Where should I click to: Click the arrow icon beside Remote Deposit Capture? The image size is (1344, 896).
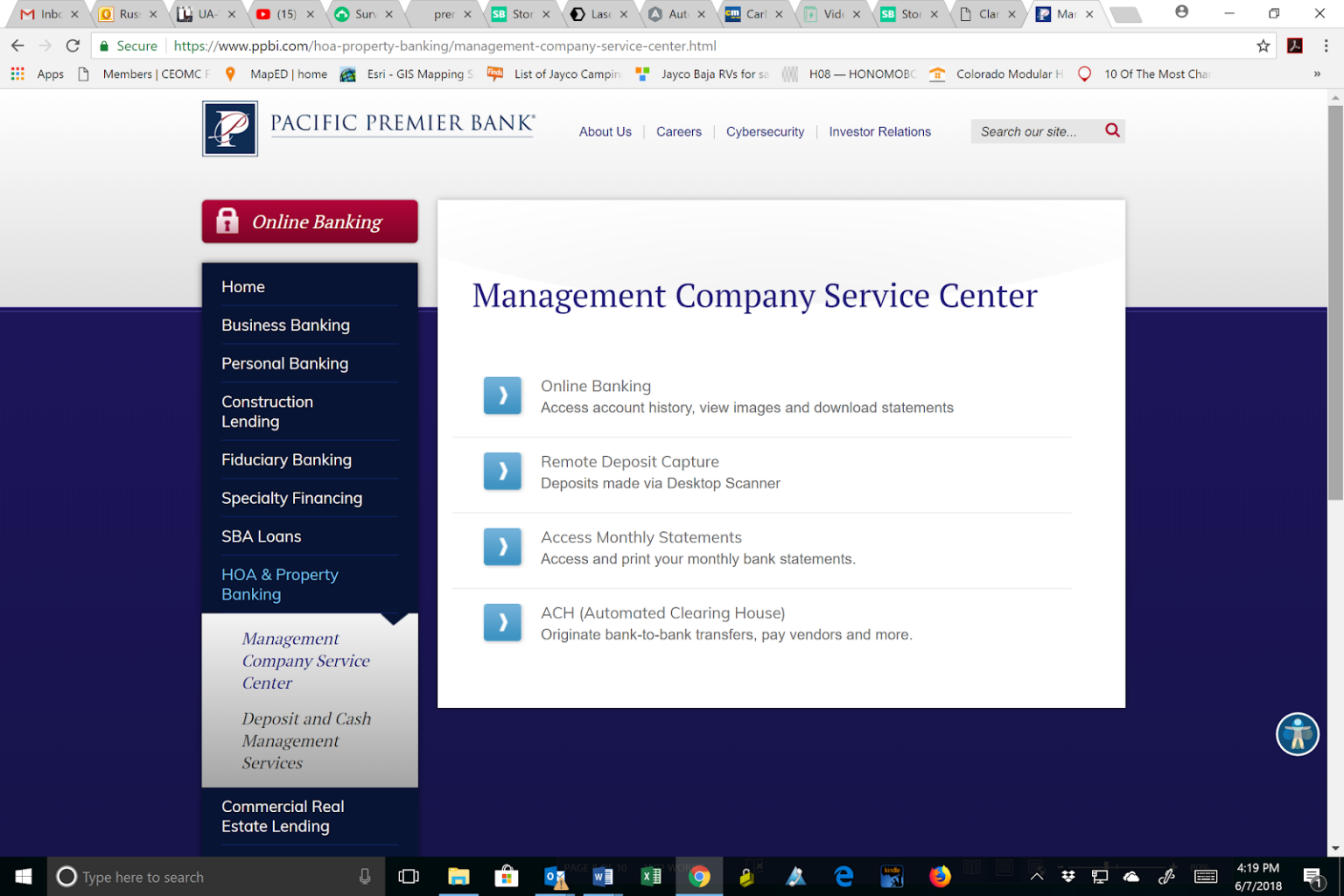[x=502, y=472]
